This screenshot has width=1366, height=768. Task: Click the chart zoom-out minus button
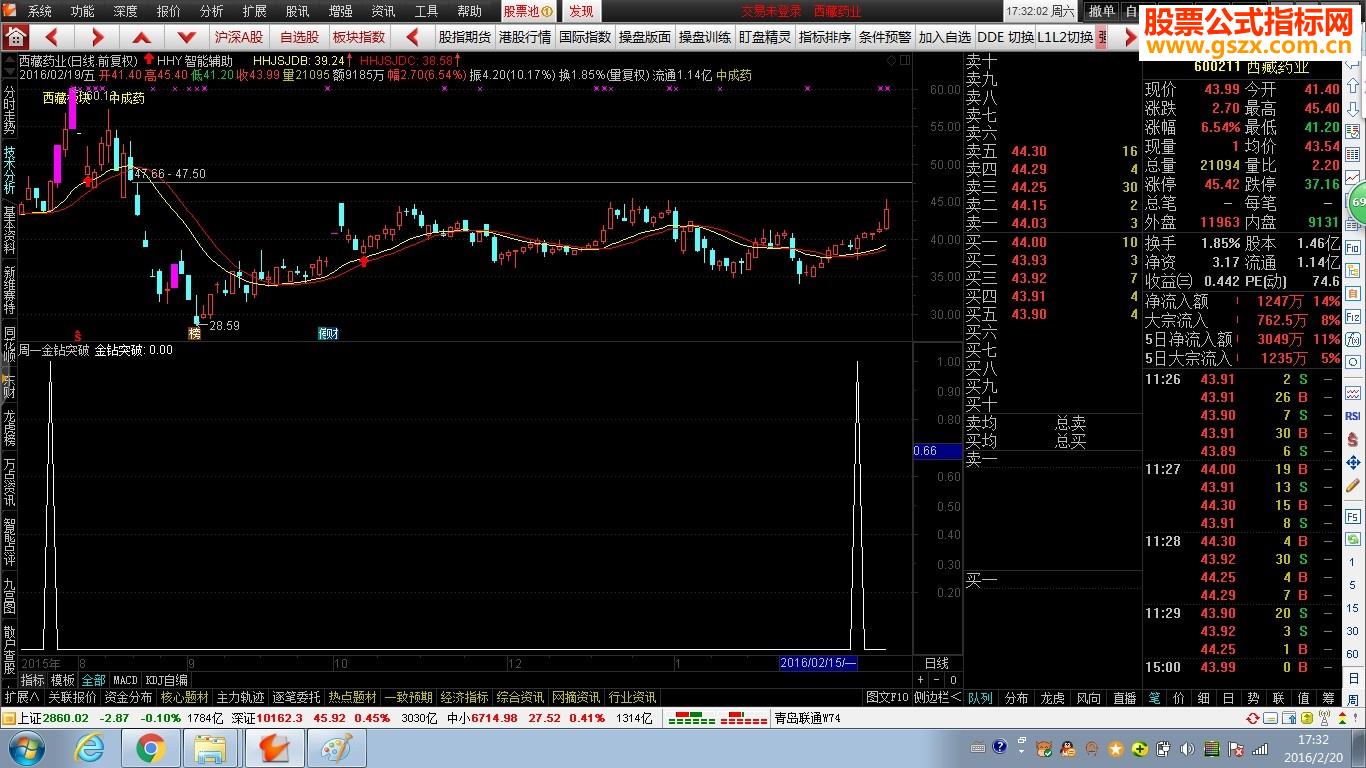938,680
